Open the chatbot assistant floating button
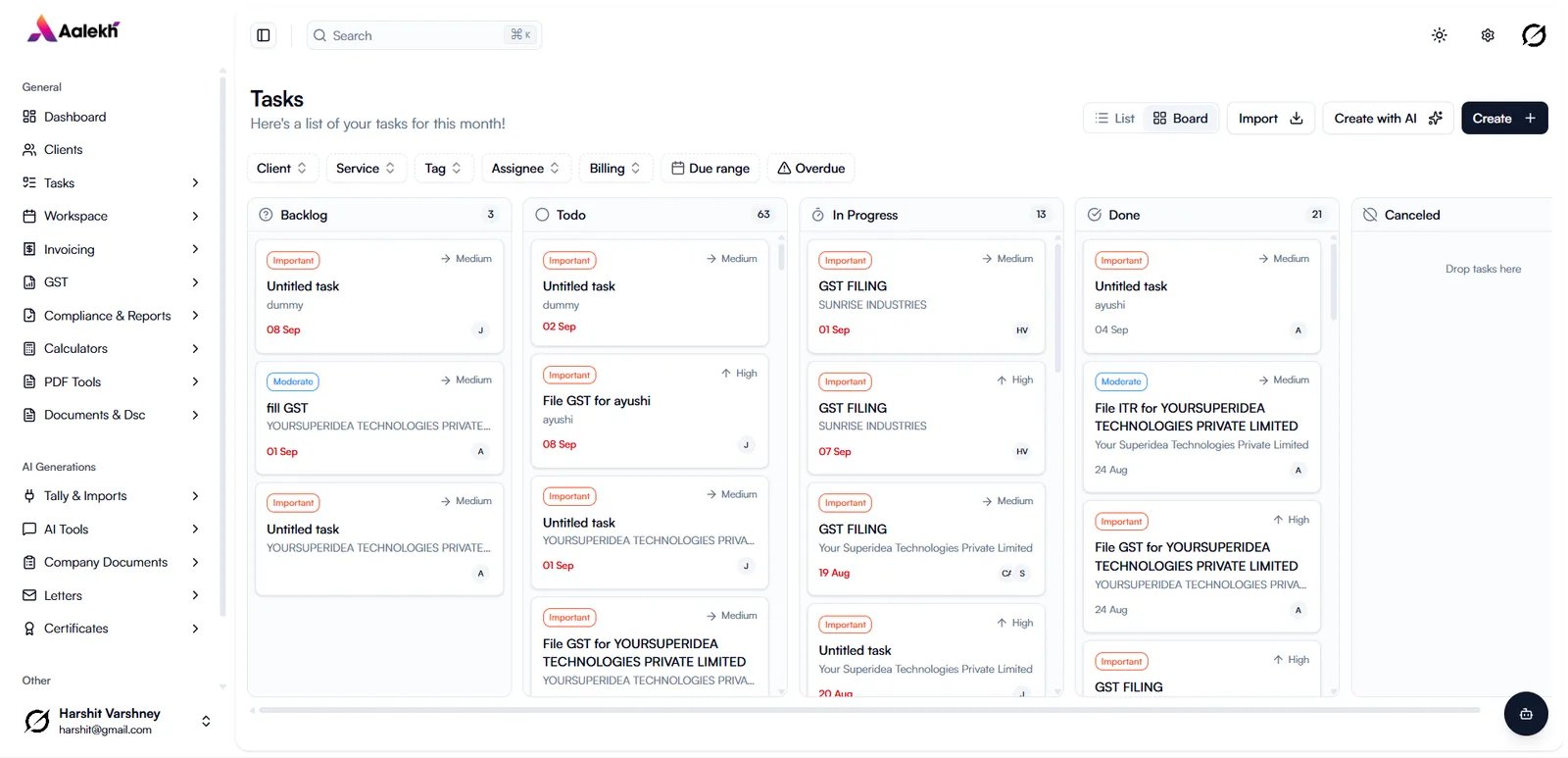Screen dimensions: 1568x758 pyautogui.click(x=1526, y=714)
